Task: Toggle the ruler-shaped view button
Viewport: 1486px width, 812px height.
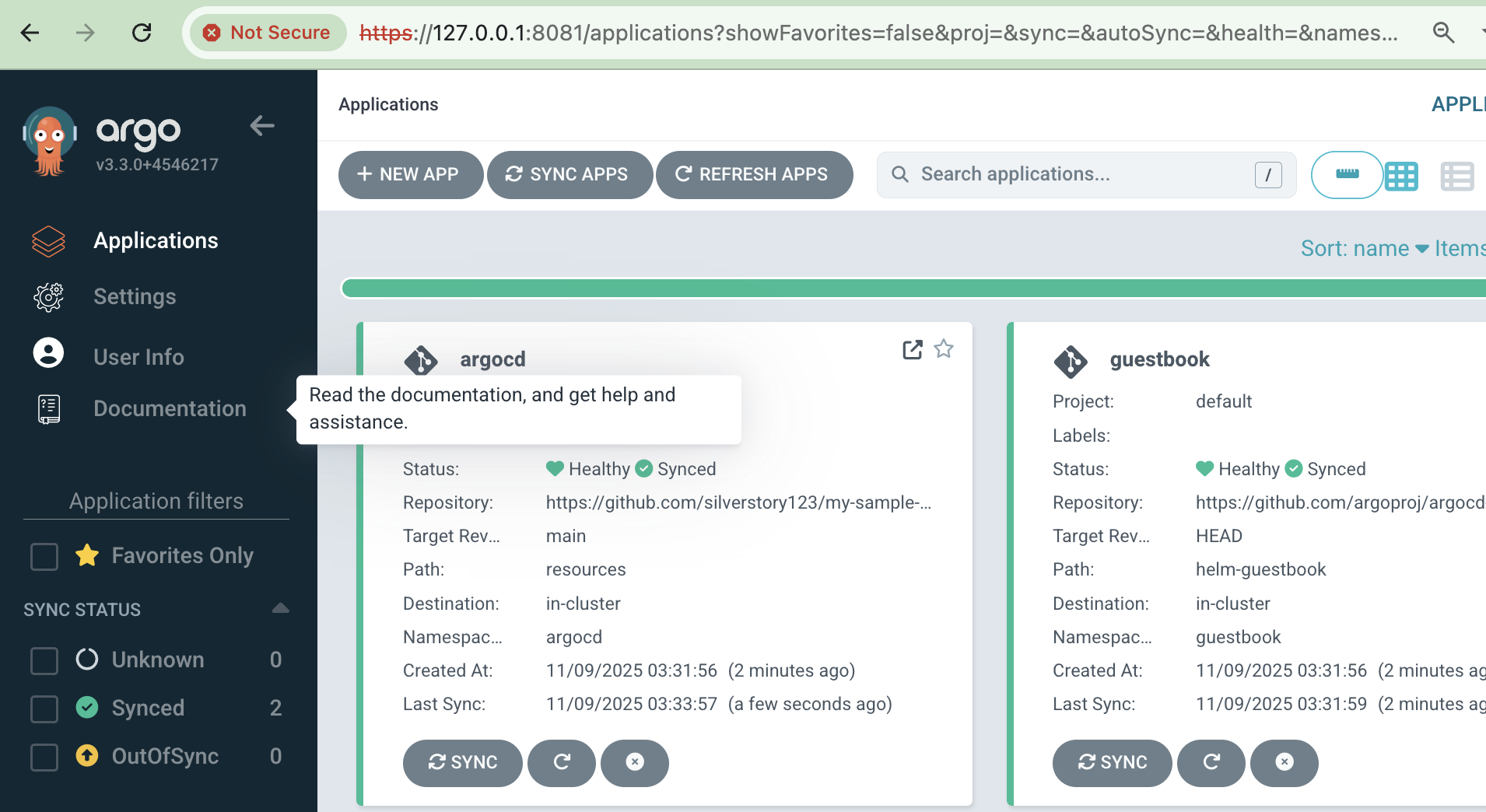Action: (1348, 175)
